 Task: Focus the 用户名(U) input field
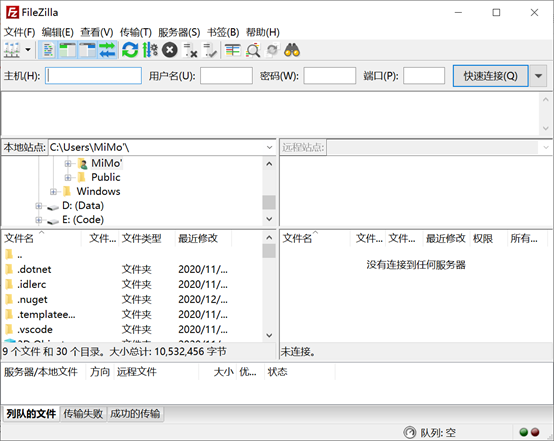[226, 76]
